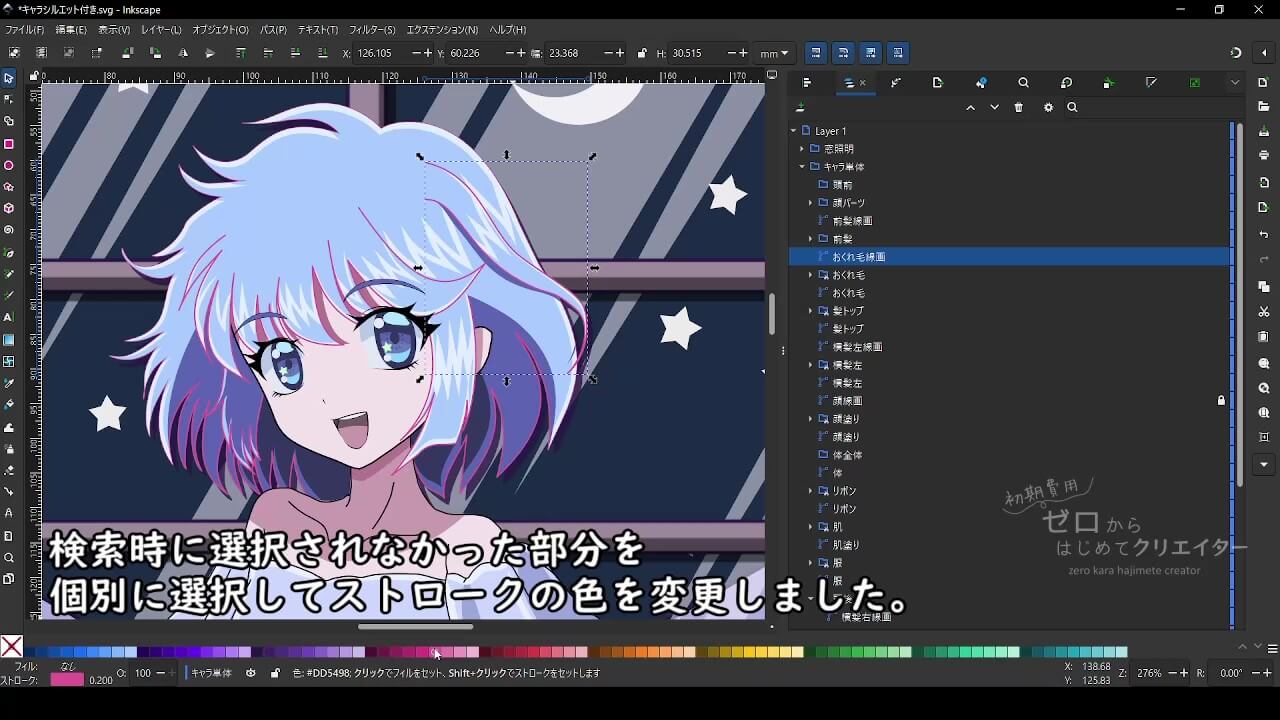Toggle lock of current layer in status bar
1280x720 pixels.
(x=275, y=673)
